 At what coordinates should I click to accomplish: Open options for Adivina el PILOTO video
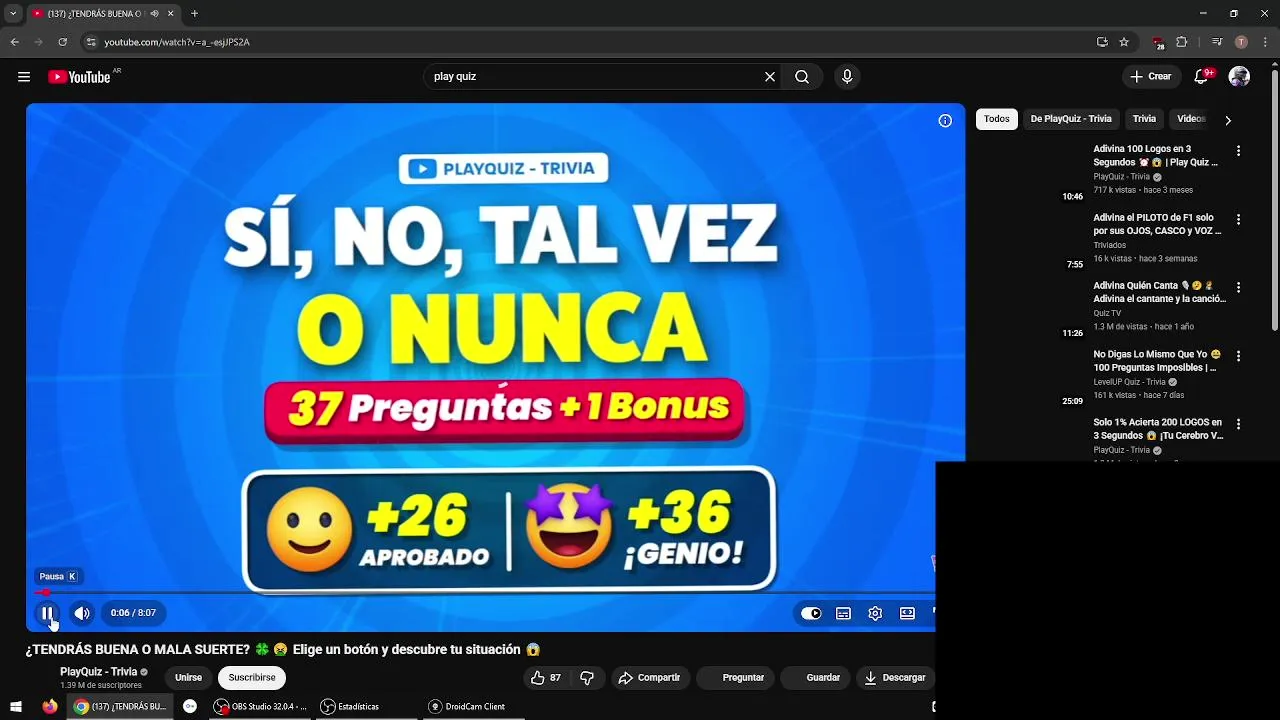click(1238, 219)
